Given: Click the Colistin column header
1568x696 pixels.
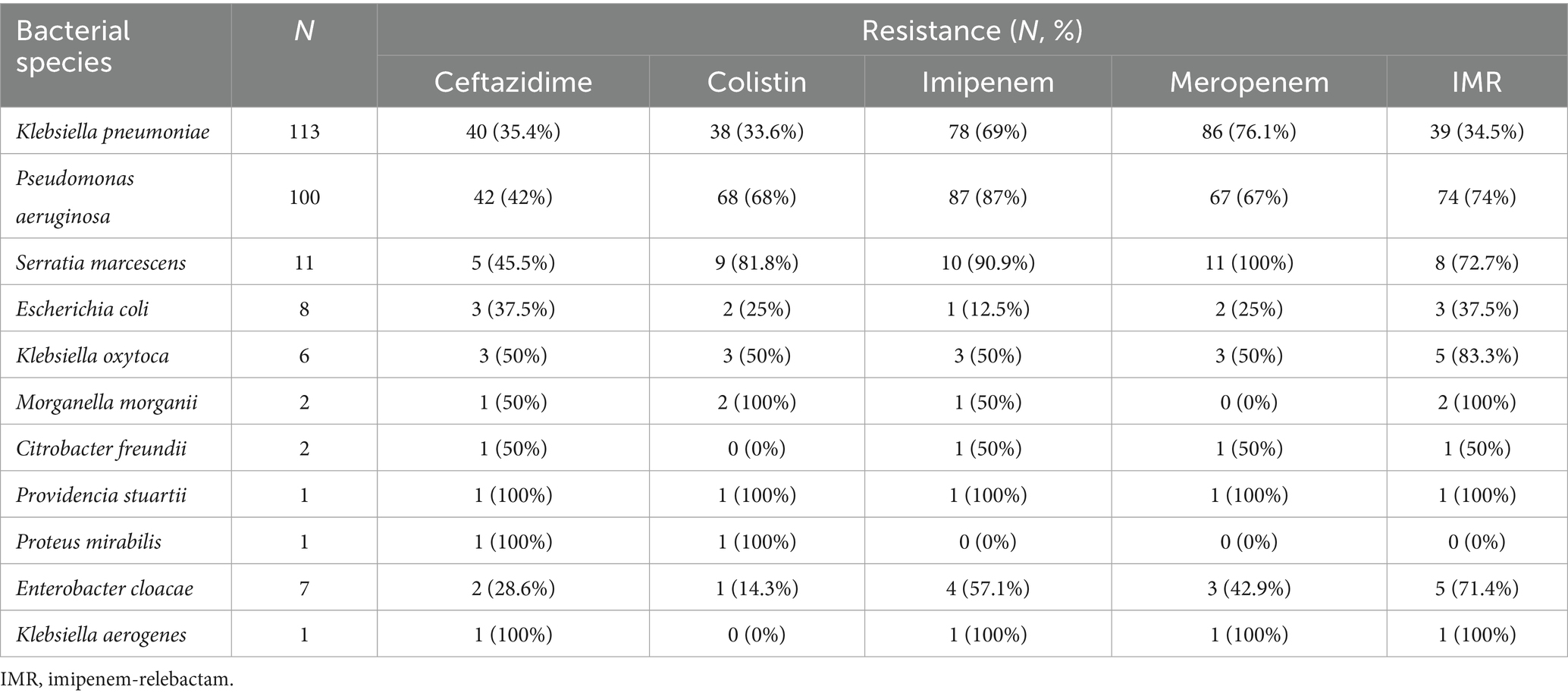Looking at the screenshot, I should (756, 82).
